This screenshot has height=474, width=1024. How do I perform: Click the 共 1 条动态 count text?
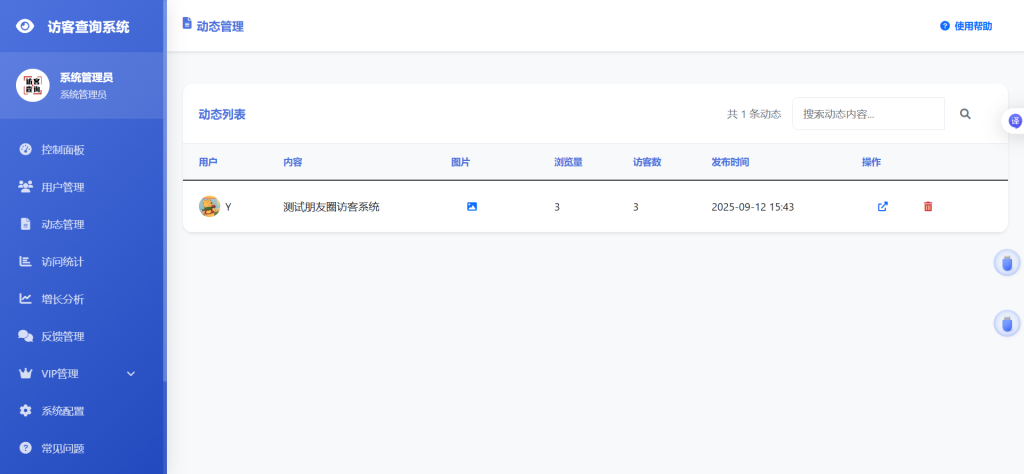tap(754, 114)
